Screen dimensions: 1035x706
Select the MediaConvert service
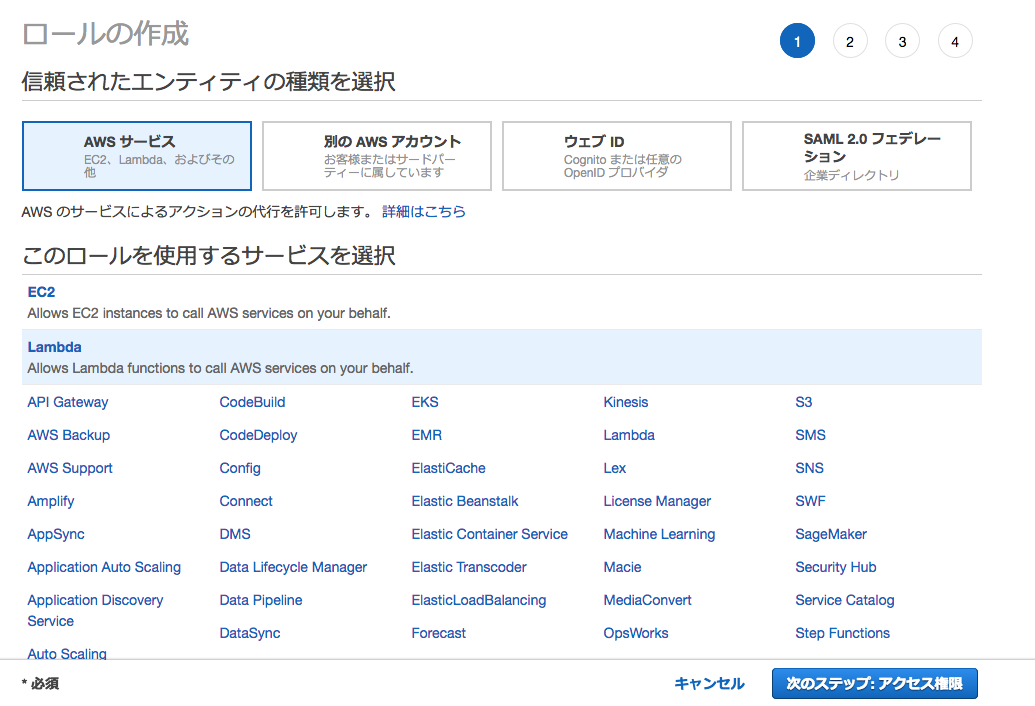(x=648, y=600)
